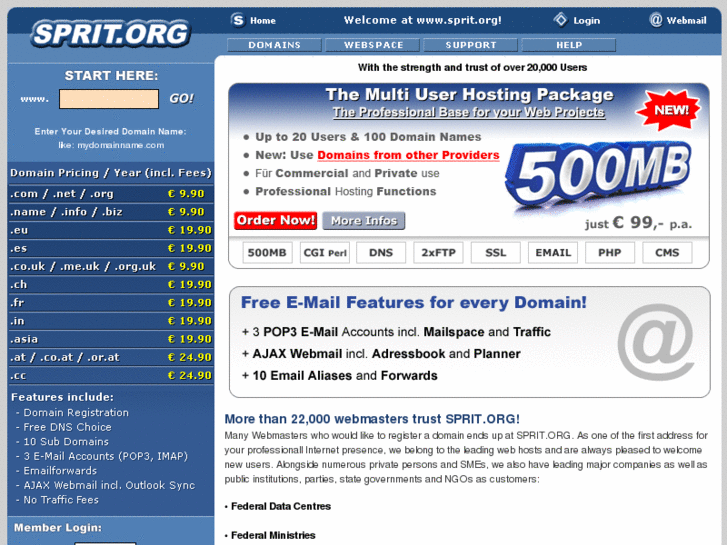Screen dimensions: 727x545
Task: Select the .at / .co.at / .or.at row
Action: click(x=111, y=357)
